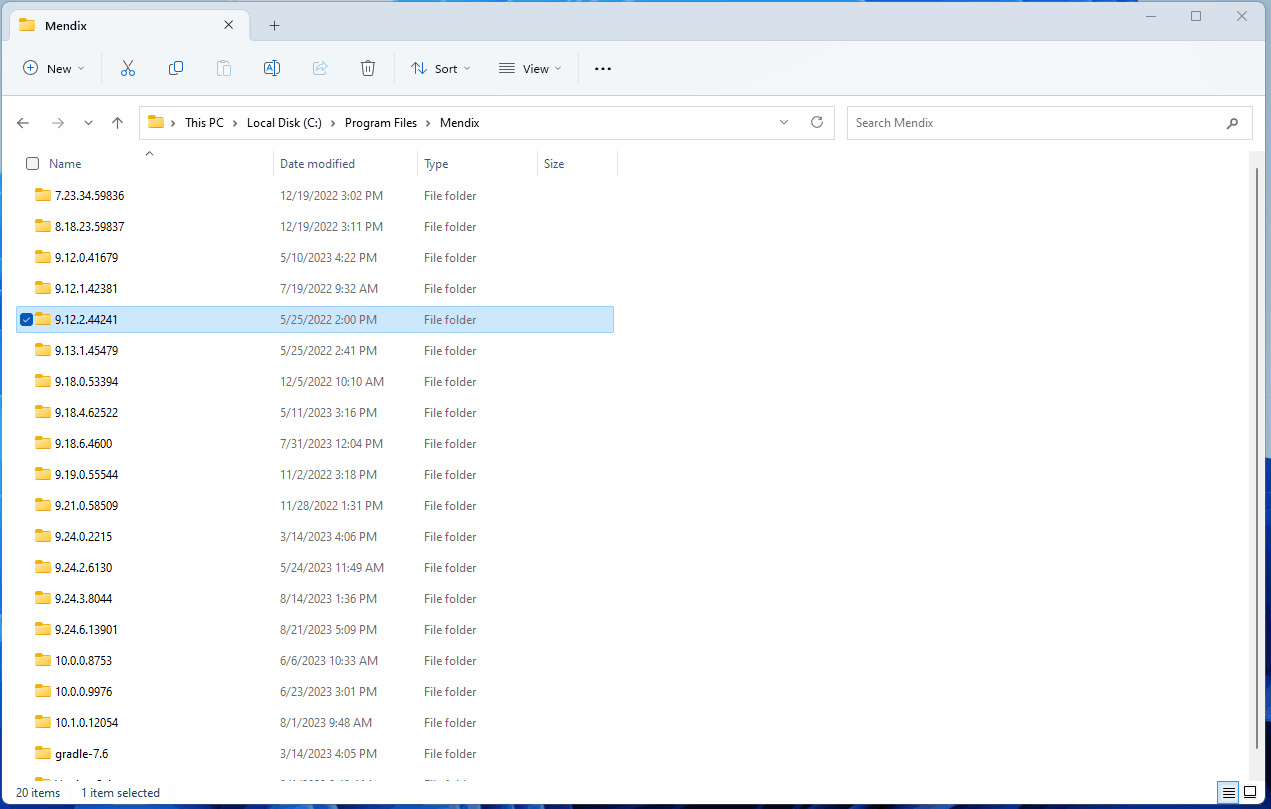The height and width of the screenshot is (809, 1271).
Task: Click the folder icon in address bar
Action: click(155, 122)
